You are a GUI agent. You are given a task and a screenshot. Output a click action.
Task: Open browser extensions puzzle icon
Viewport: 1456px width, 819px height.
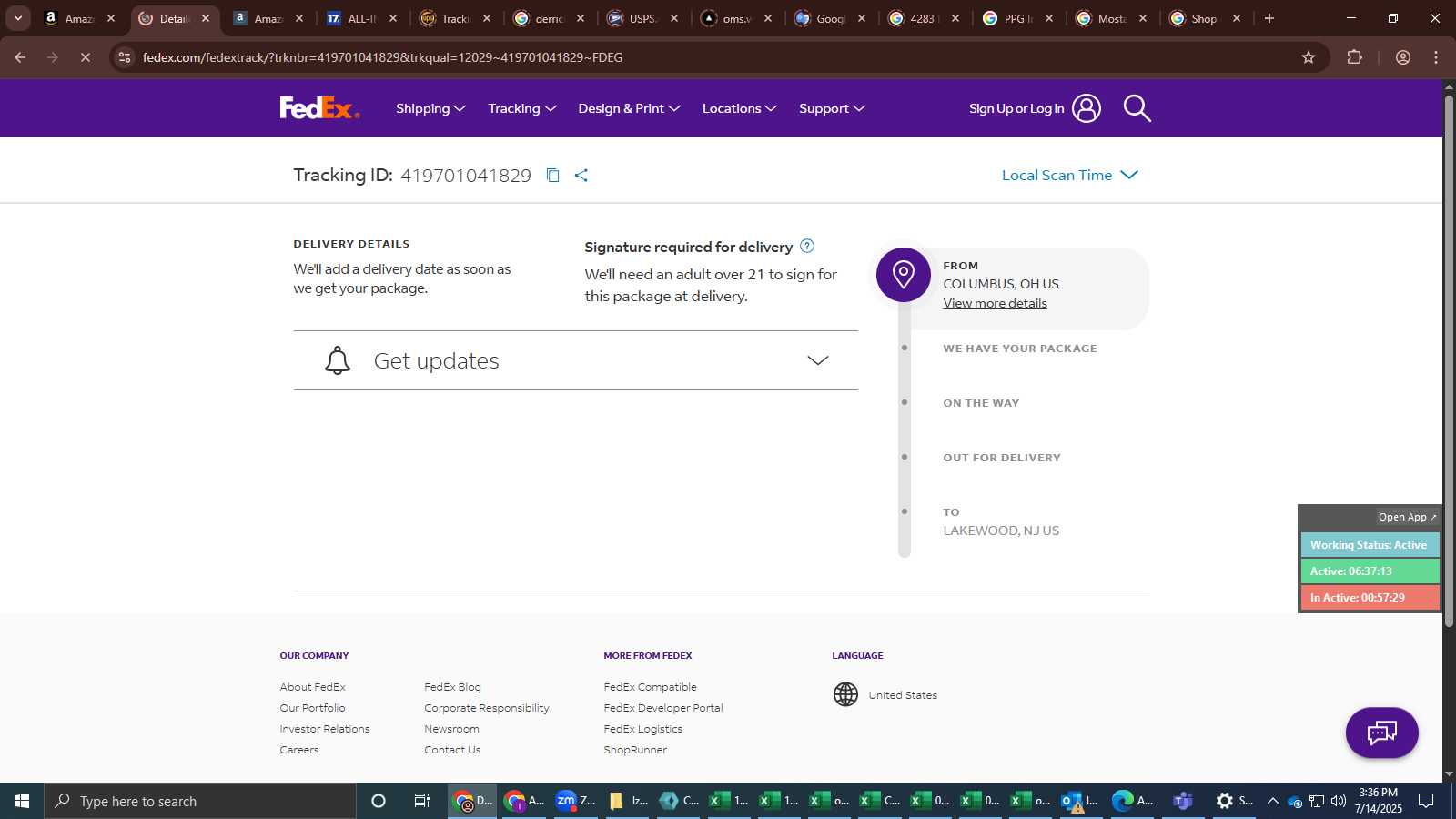[x=1354, y=57]
